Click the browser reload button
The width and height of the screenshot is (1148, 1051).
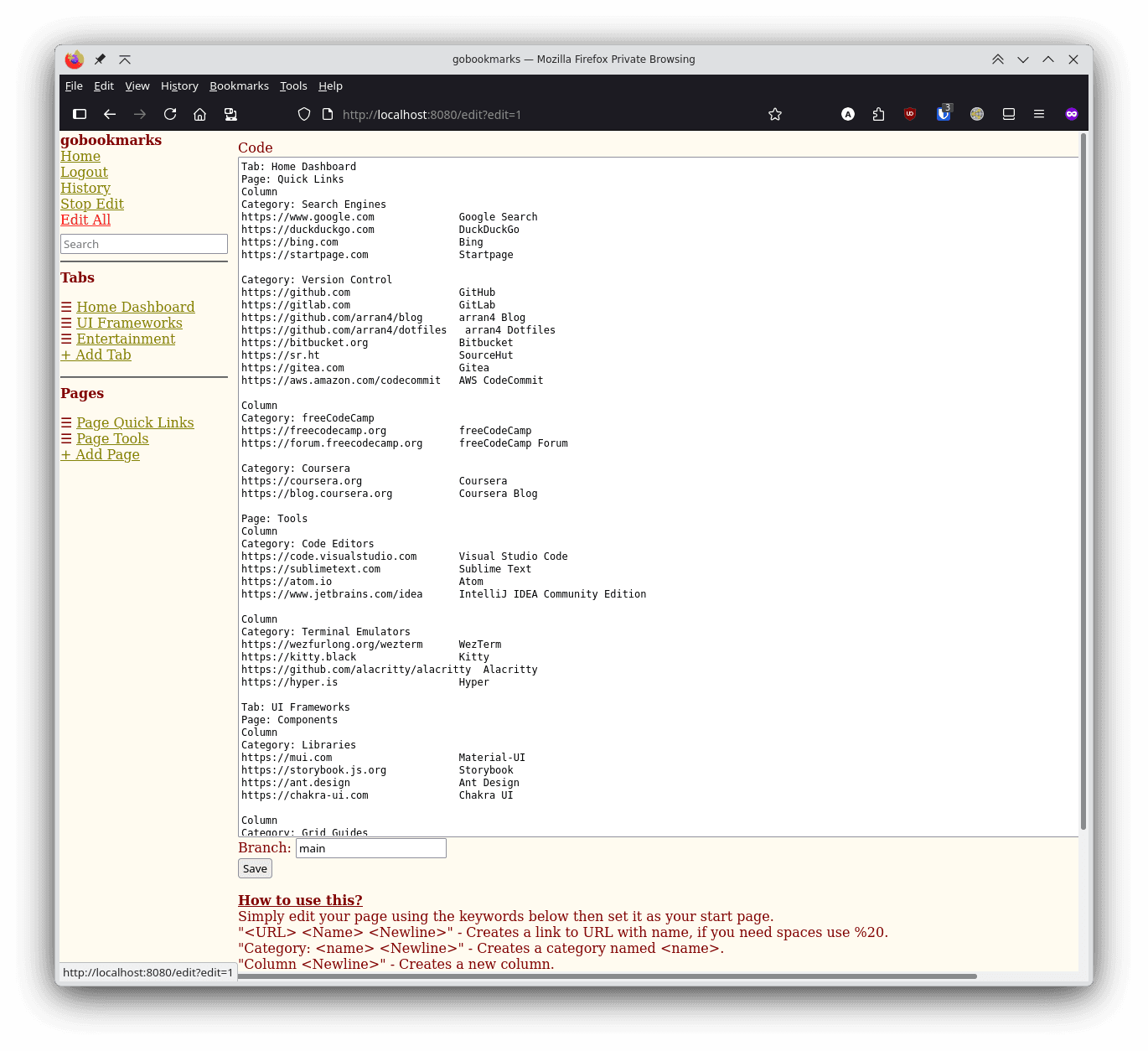pos(170,114)
